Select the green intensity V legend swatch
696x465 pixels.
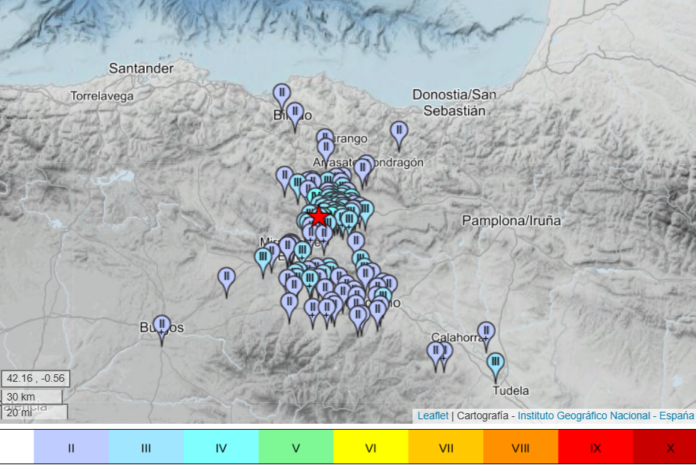pyautogui.click(x=296, y=448)
